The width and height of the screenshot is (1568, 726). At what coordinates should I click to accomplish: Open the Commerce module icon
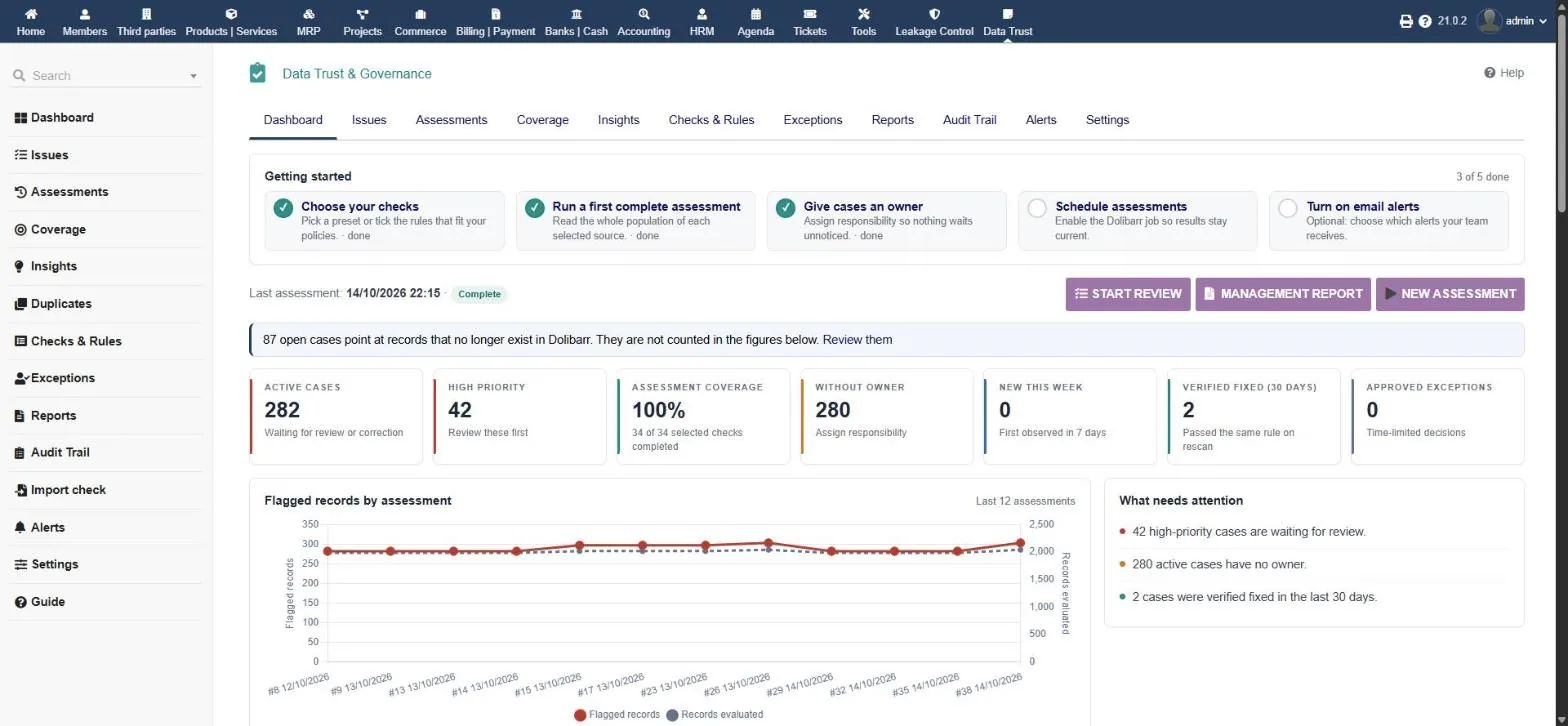(x=420, y=15)
